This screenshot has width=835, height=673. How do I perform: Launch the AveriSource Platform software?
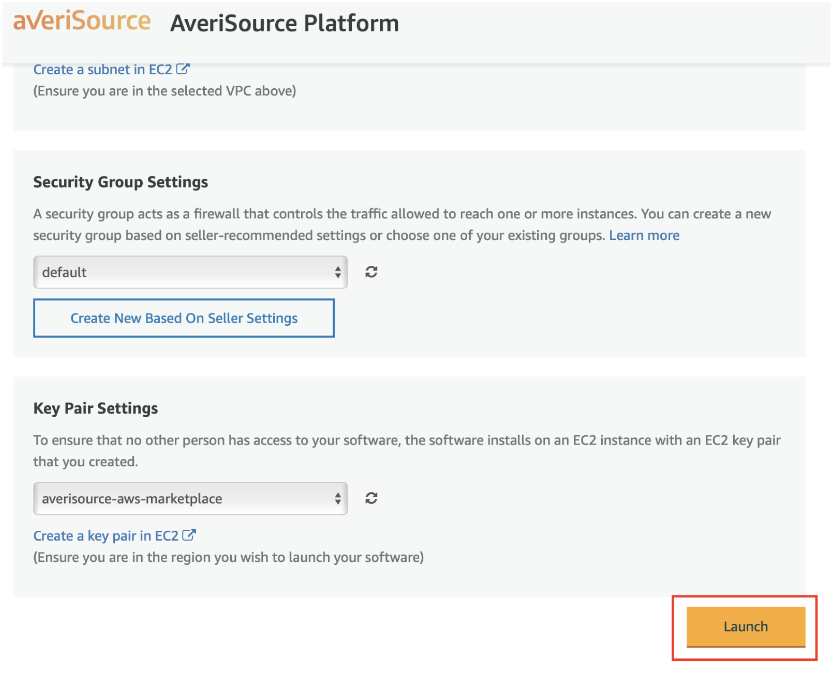746,627
